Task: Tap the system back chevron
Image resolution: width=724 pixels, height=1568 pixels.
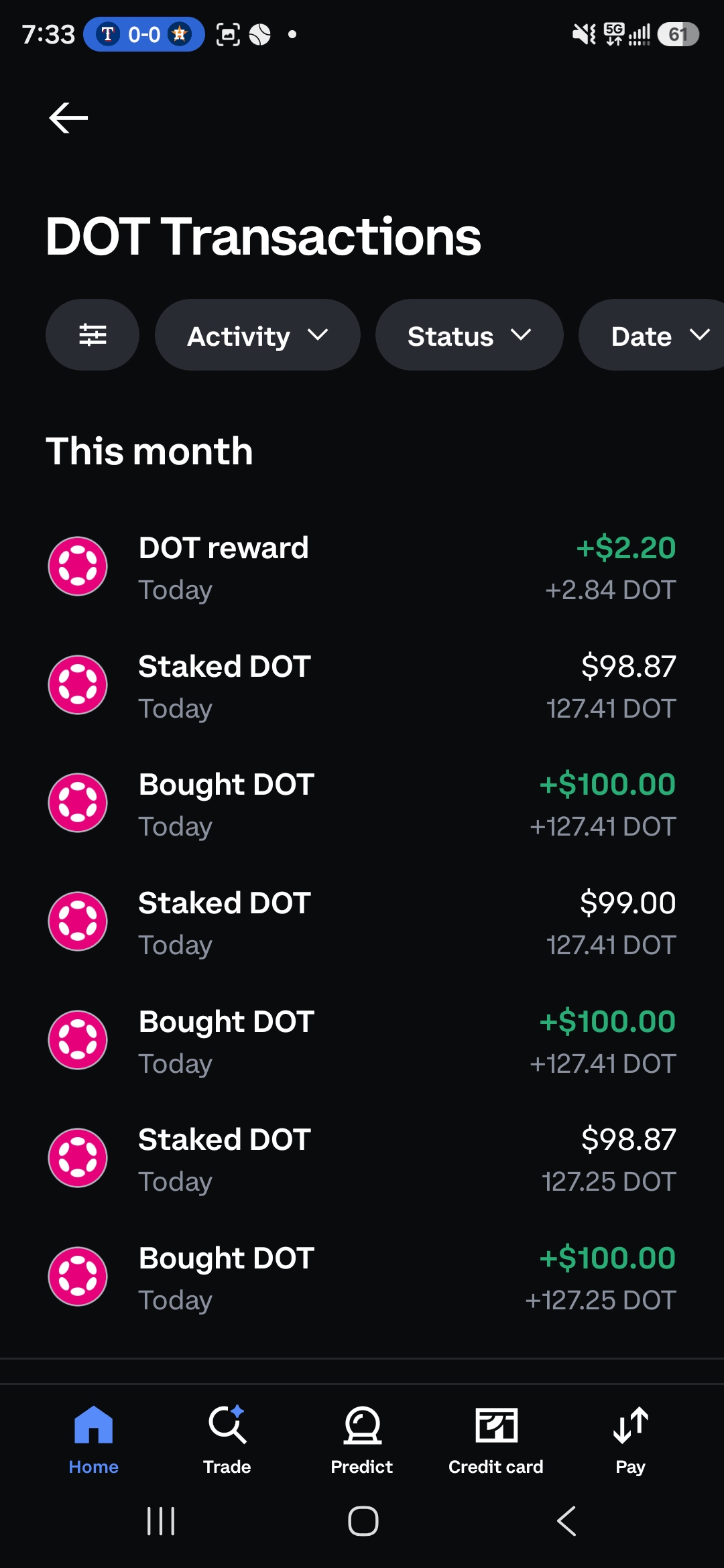Action: pos(566,1521)
